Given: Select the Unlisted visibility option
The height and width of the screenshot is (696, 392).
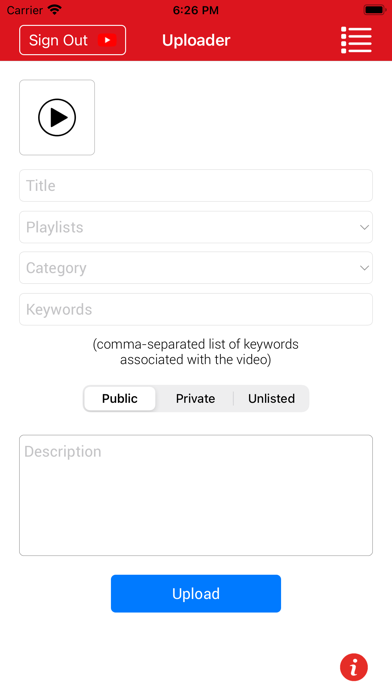Looking at the screenshot, I should coord(271,398).
